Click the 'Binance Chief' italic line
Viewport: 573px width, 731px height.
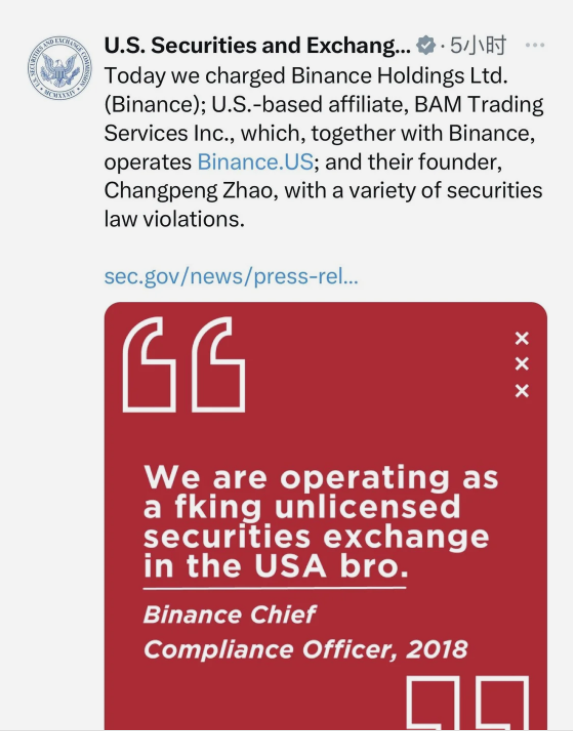230,614
